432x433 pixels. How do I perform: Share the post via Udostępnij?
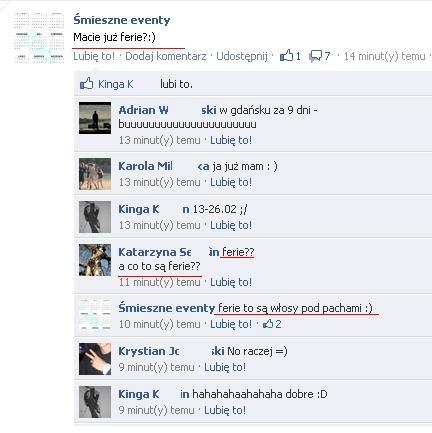(242, 56)
